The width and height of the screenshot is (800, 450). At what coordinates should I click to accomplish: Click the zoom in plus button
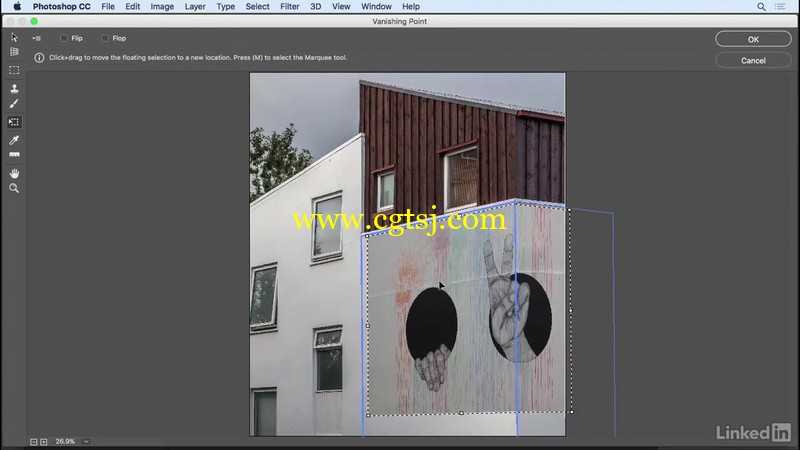(x=44, y=442)
